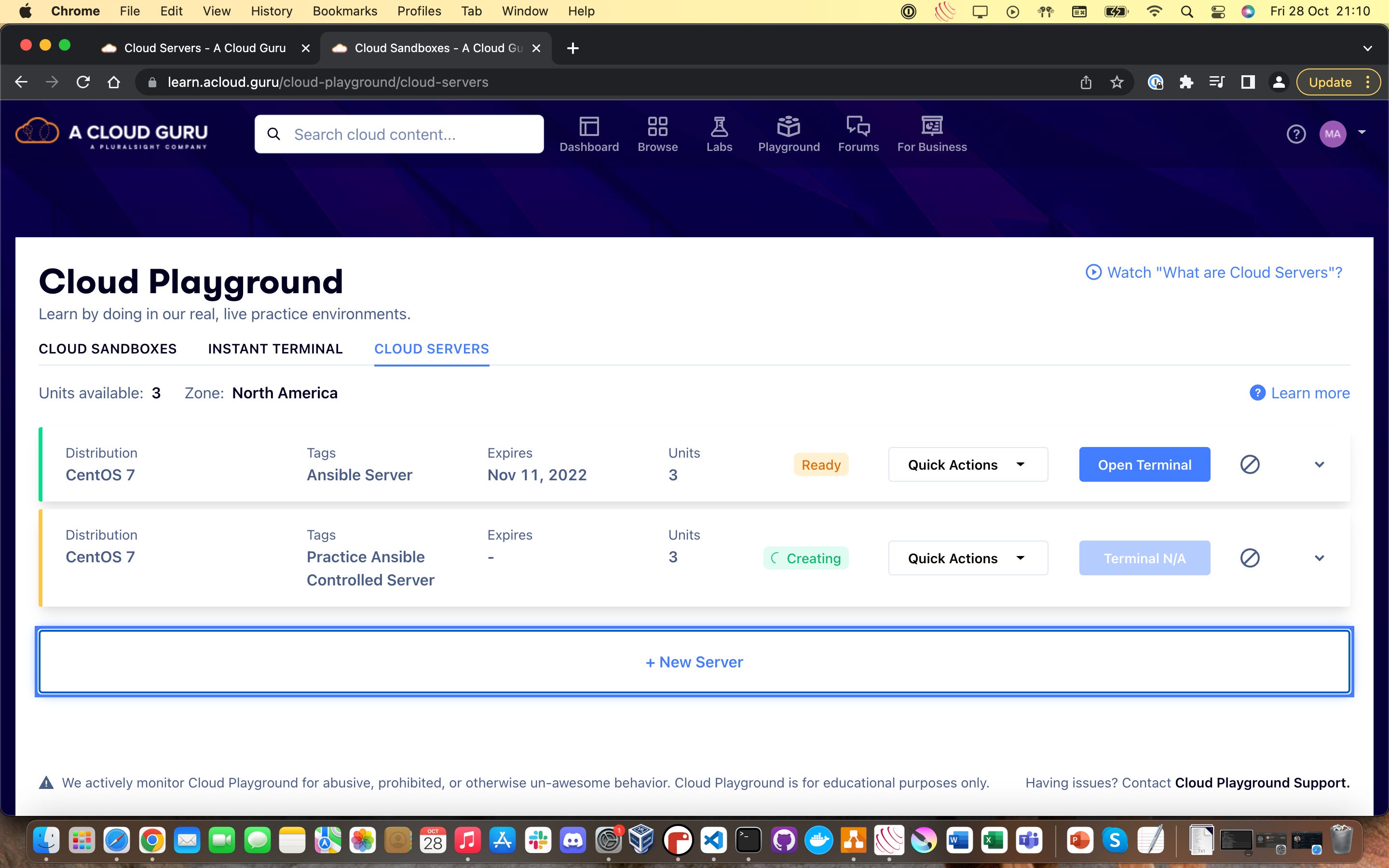Open Quick Actions dropdown for Ansible Server
Viewport: 1389px width, 868px height.
coord(967,464)
